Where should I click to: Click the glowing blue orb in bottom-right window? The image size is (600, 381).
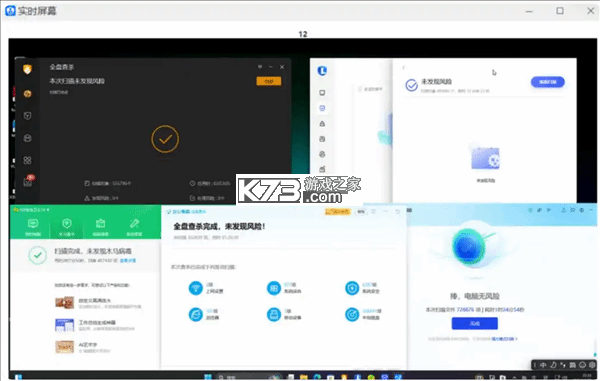pyautogui.click(x=469, y=247)
